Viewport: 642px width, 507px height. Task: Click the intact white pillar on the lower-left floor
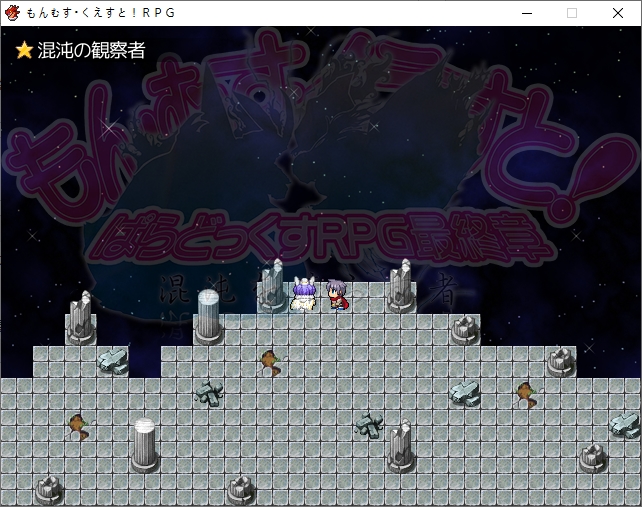point(144,444)
